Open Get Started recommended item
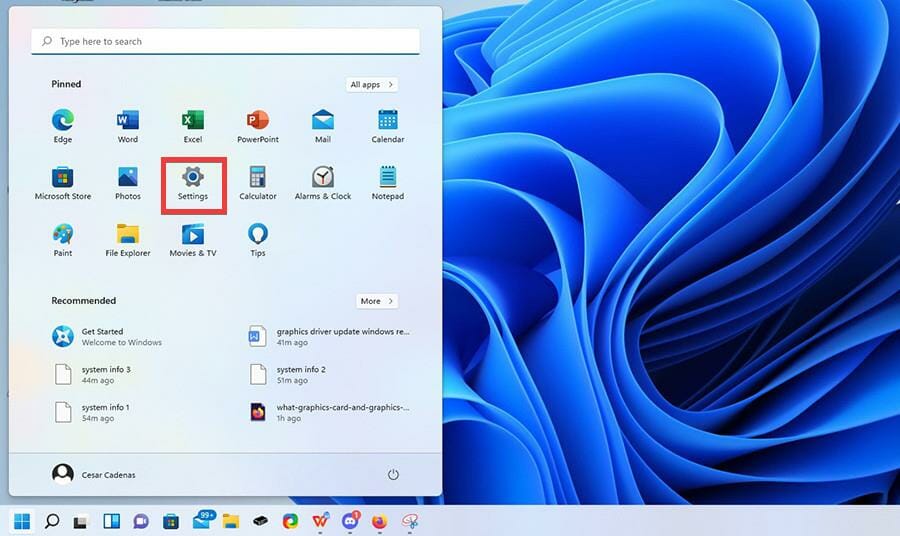 [x=108, y=336]
